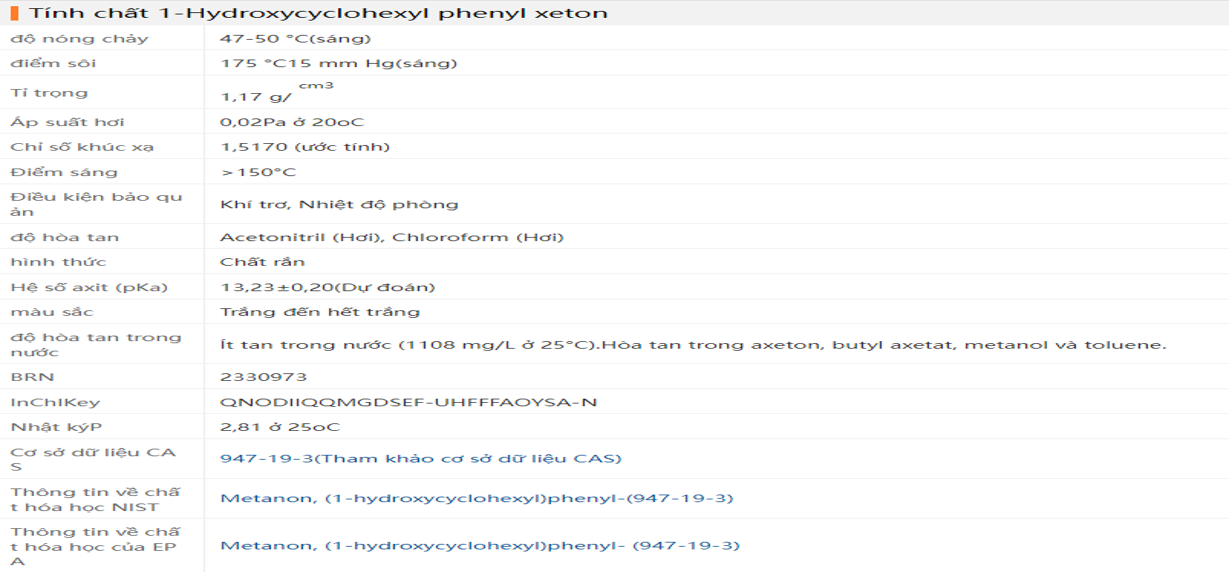
Task: Click the vapor pressure value 0,02Pa
Action: 292,122
